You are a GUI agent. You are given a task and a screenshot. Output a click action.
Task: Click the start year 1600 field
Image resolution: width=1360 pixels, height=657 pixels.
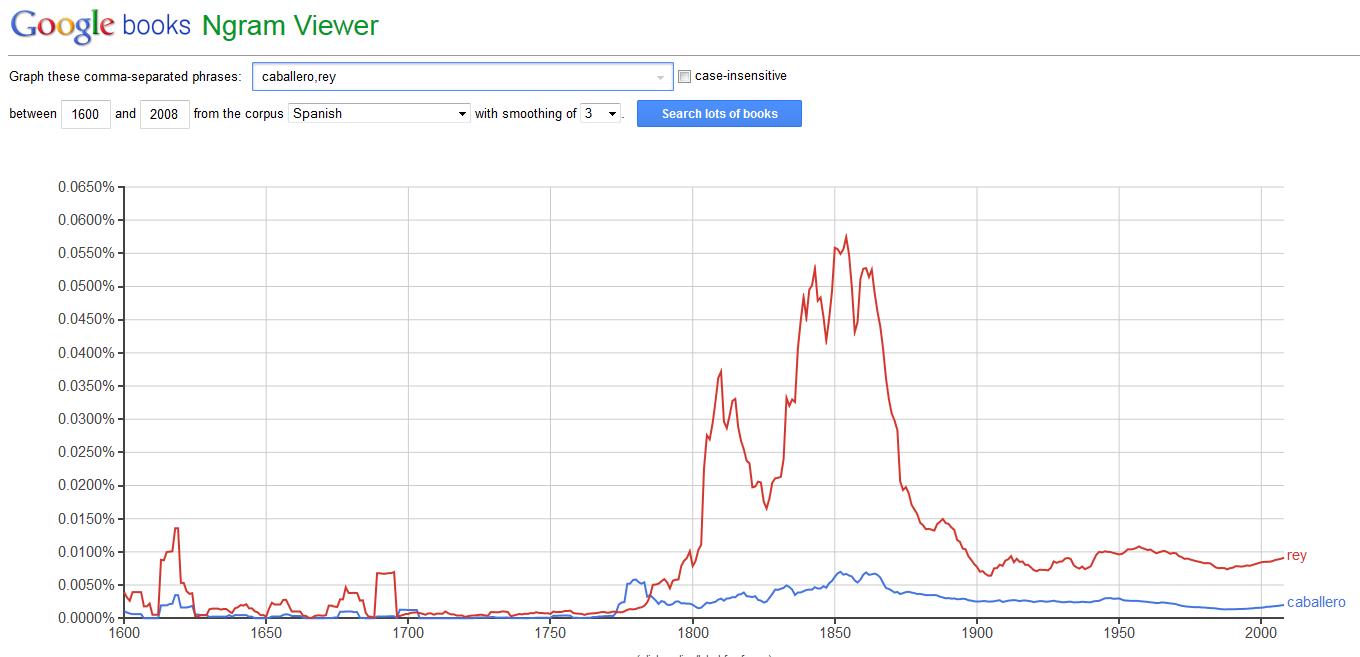[86, 114]
